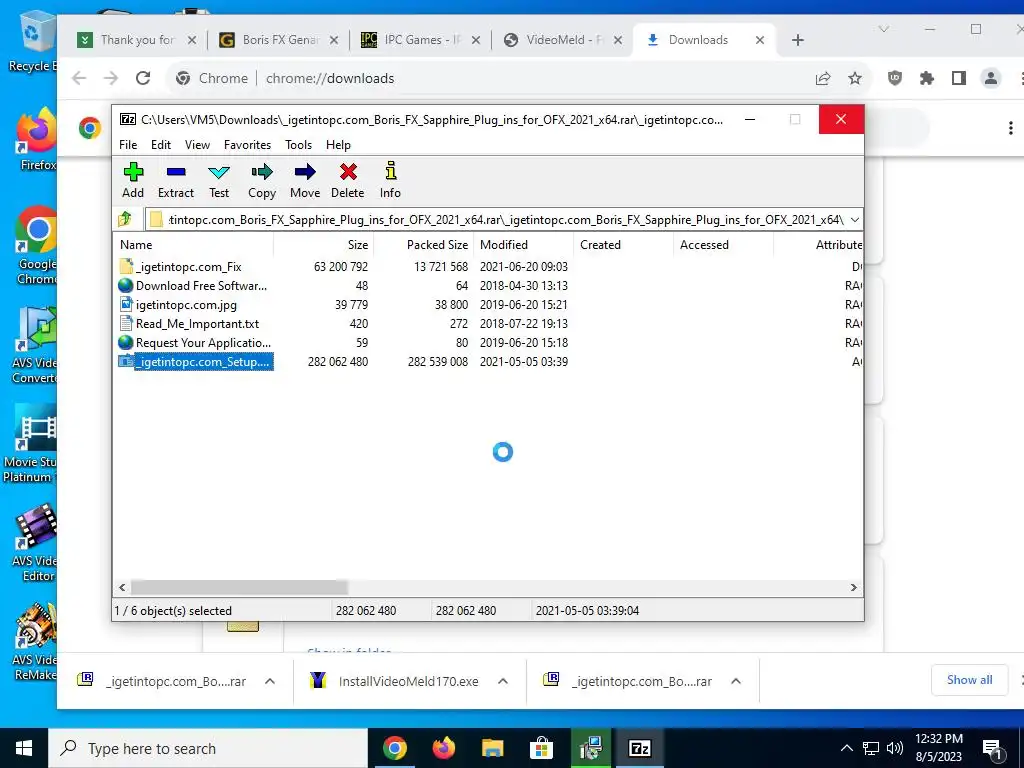Click the taskbar search box
The width and height of the screenshot is (1024, 768).
pos(208,748)
